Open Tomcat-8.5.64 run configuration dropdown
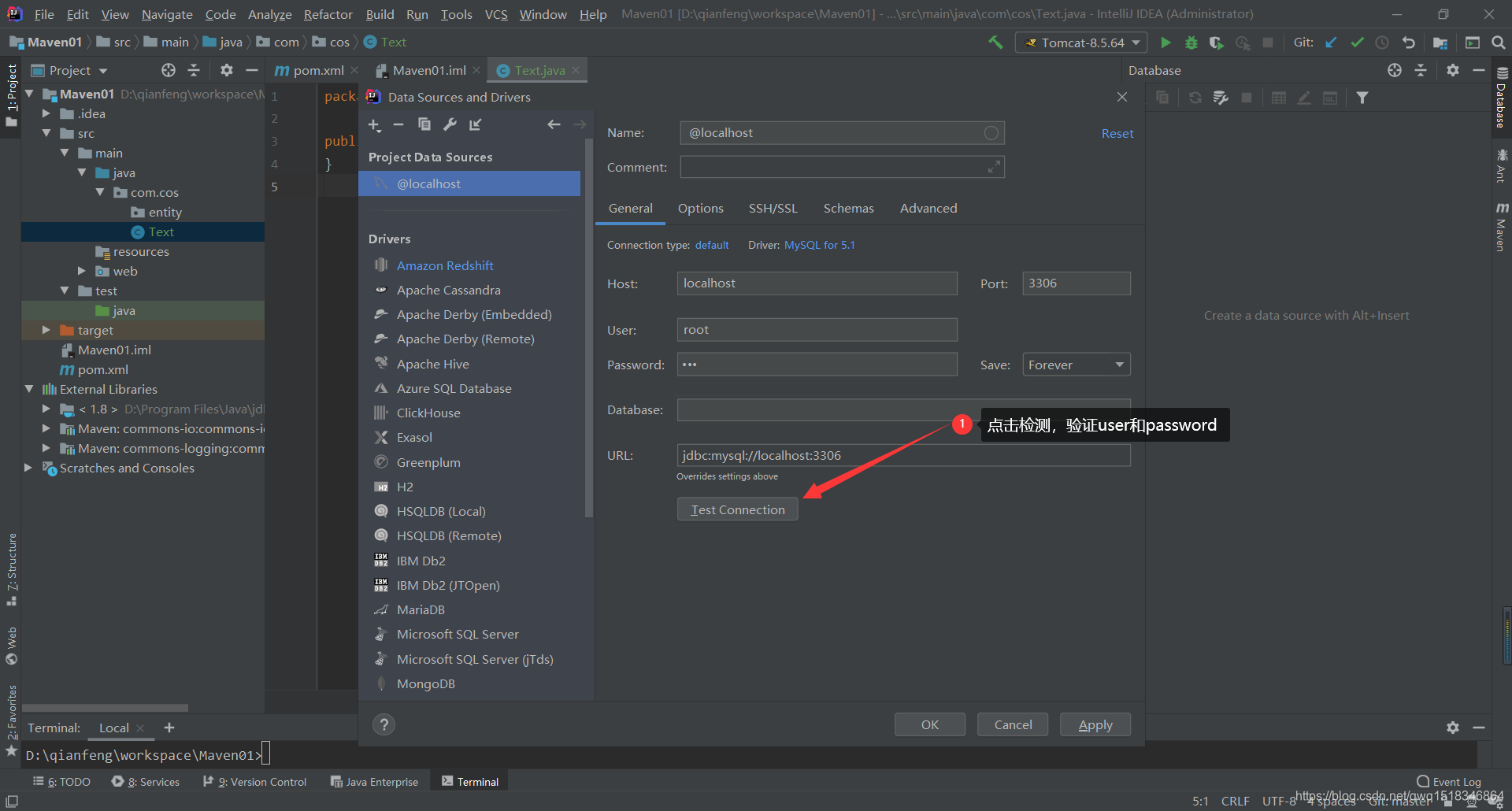Screen dimensions: 1512x811 pos(1081,43)
